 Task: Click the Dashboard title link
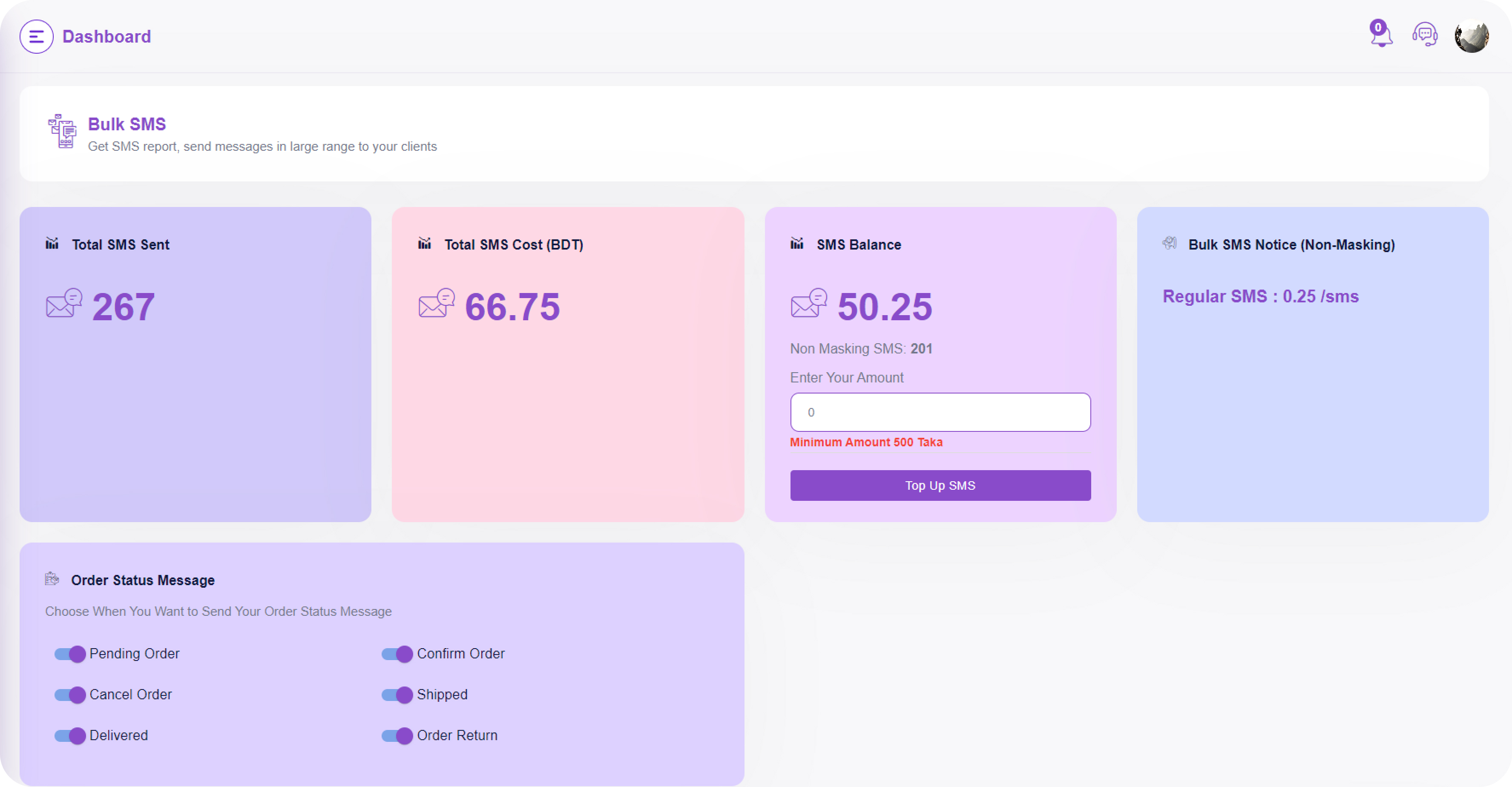[x=107, y=37]
